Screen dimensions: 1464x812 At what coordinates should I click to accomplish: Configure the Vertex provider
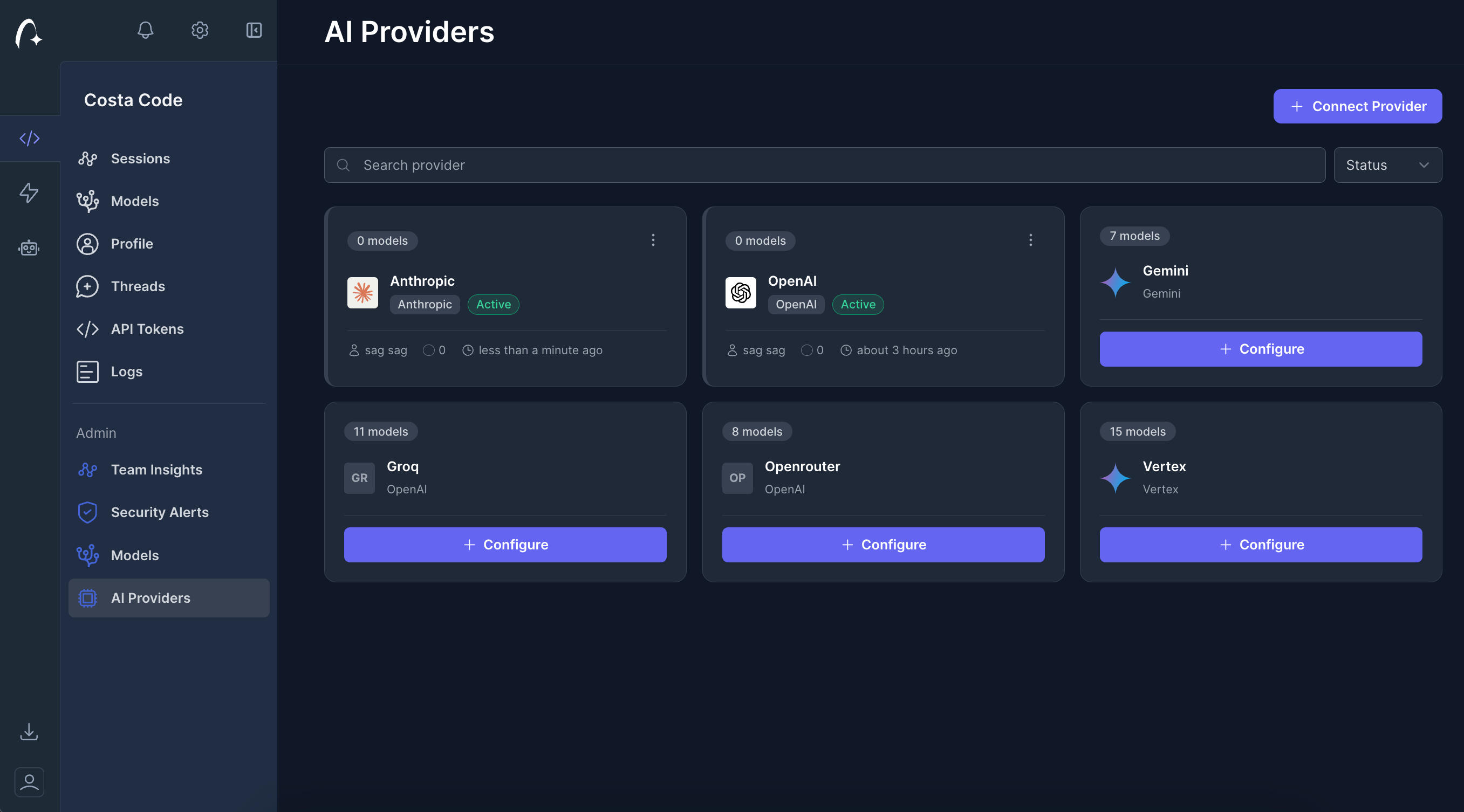coord(1260,545)
